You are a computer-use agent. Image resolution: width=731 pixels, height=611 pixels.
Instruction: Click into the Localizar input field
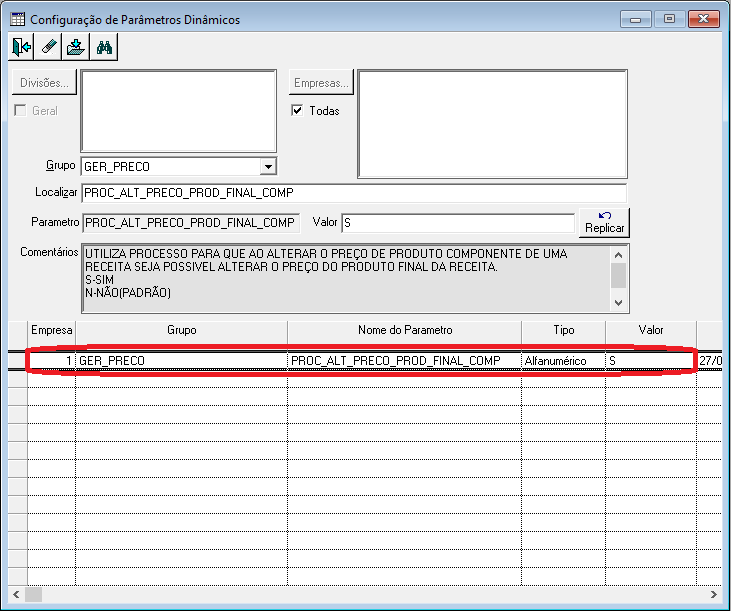pyautogui.click(x=354, y=193)
